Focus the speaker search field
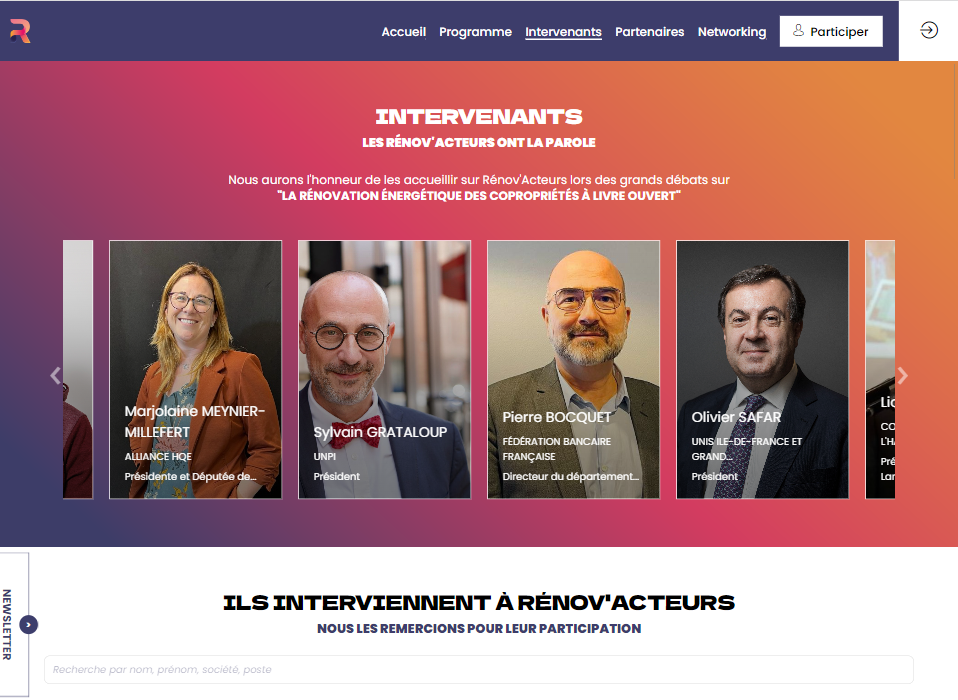 coord(479,669)
